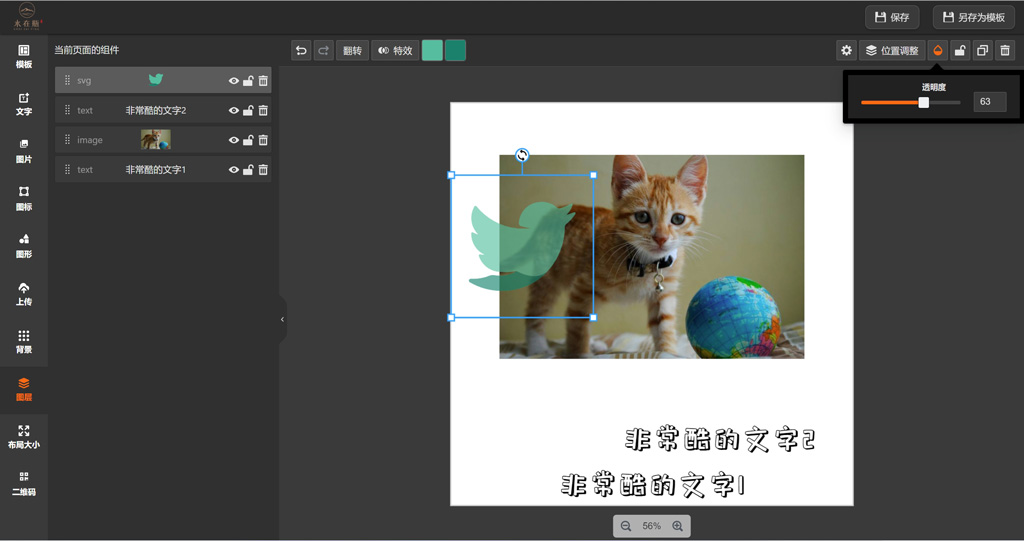Adjust the 透明度 opacity slider handle
This screenshot has width=1024, height=541.
tap(923, 103)
